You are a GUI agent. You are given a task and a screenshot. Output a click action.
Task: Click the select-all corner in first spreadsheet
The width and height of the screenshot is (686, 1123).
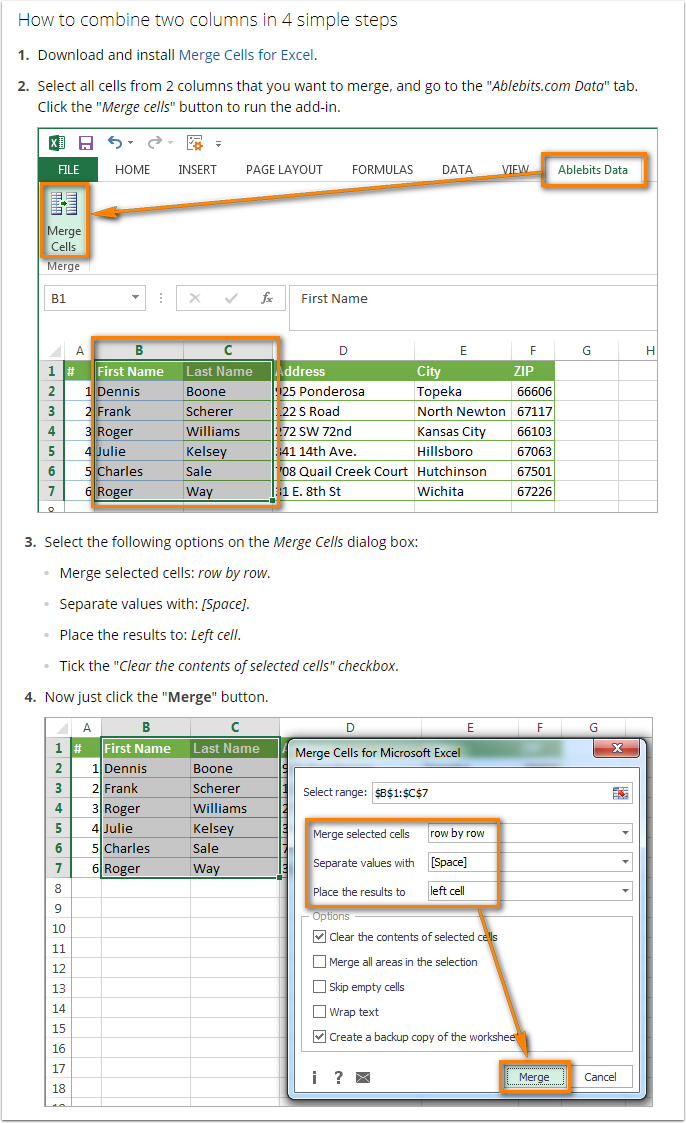(54, 351)
